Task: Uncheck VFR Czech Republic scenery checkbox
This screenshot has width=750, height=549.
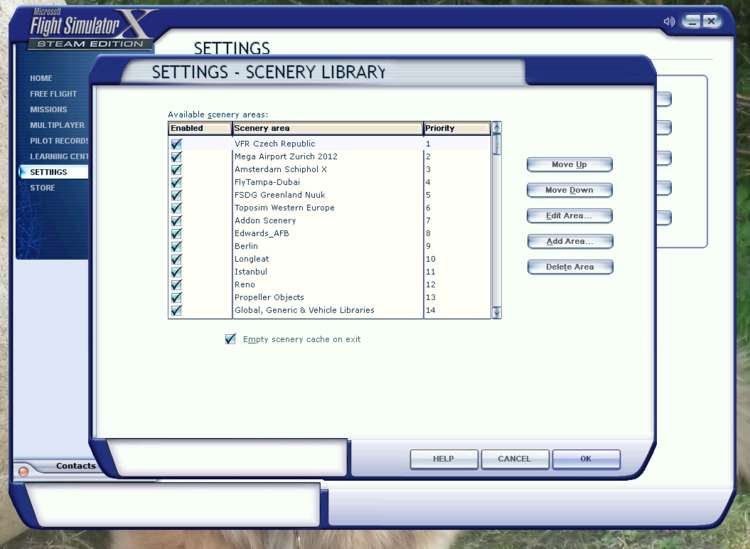Action: (176, 143)
